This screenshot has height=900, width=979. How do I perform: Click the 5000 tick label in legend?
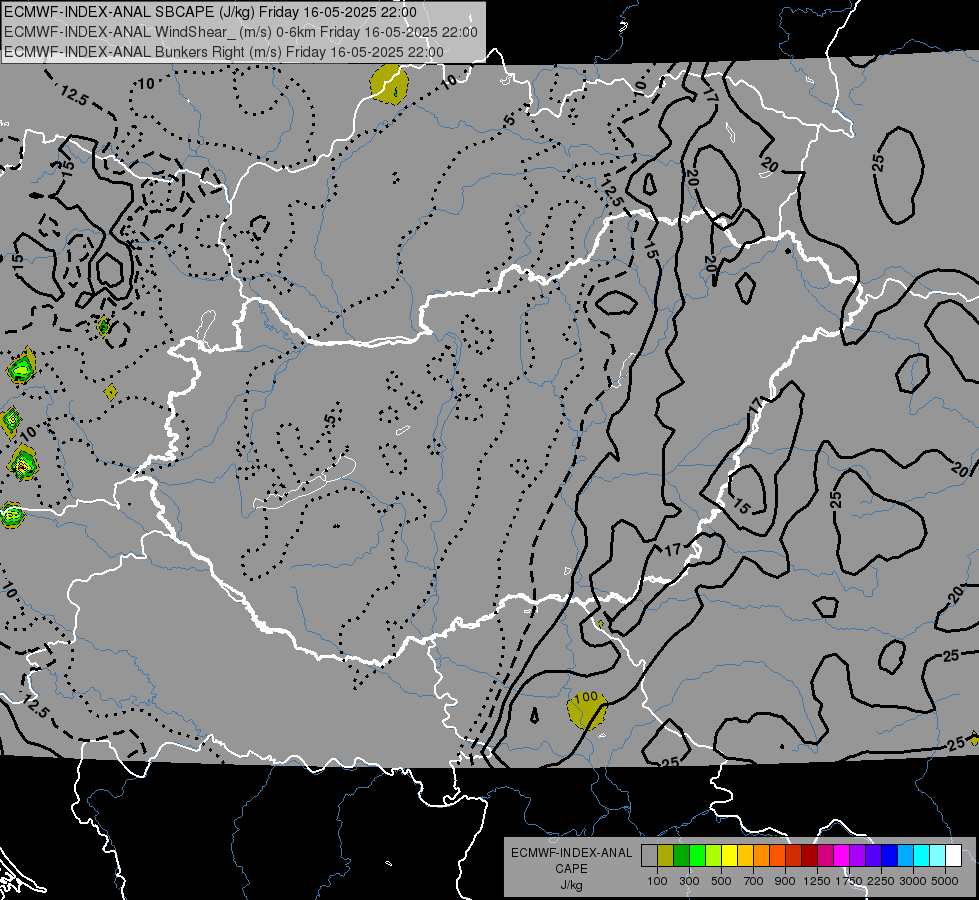tap(945, 881)
